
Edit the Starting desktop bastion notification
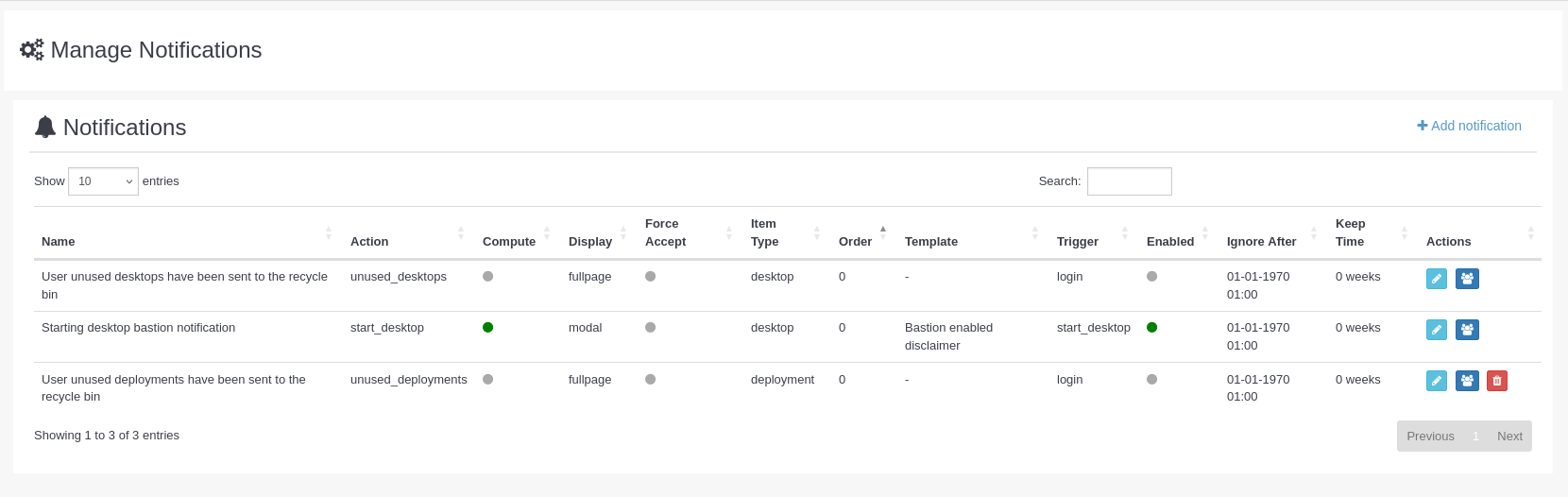pyautogui.click(x=1436, y=330)
